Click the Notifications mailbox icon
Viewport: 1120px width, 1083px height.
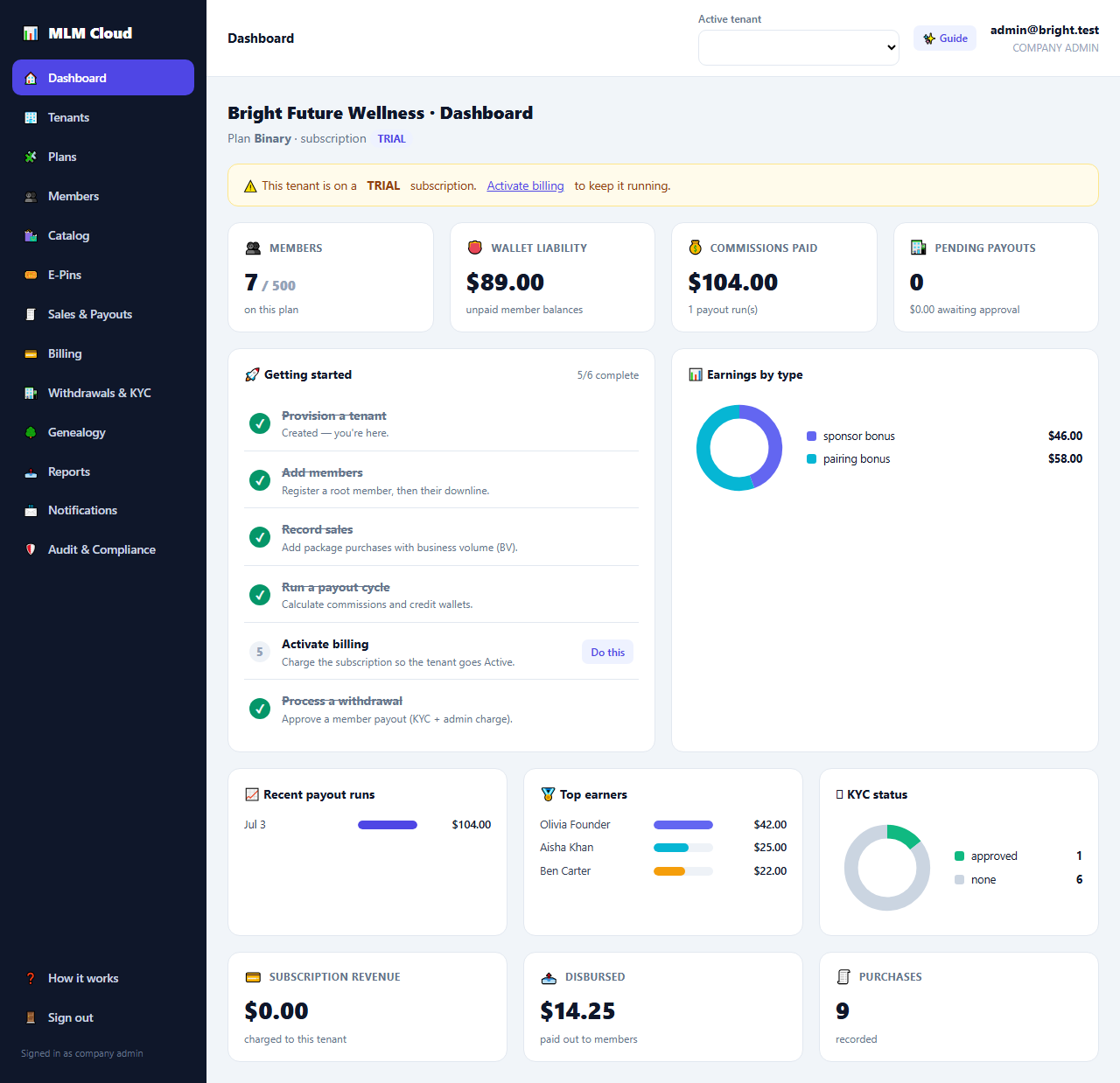click(x=31, y=510)
